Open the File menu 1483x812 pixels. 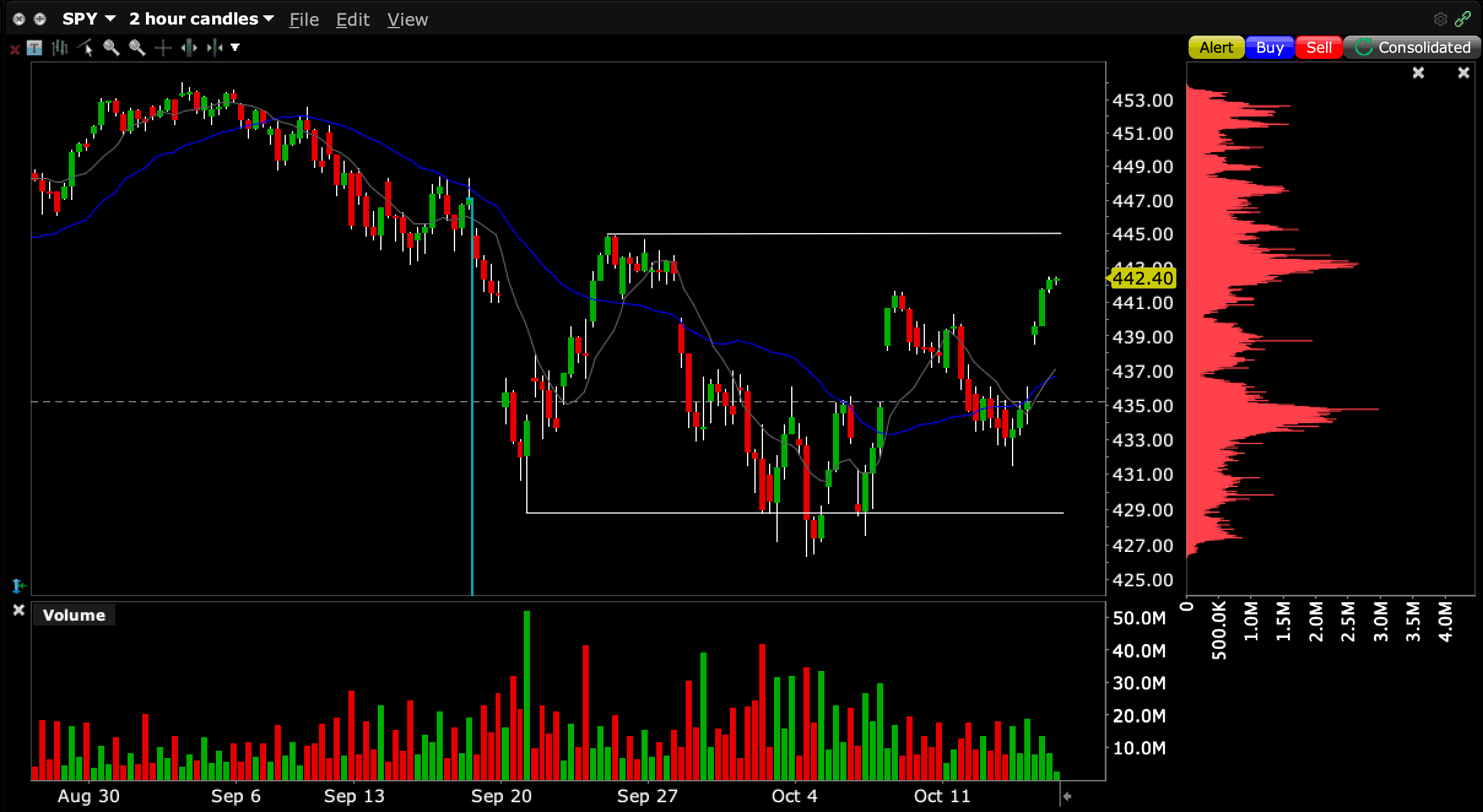pyautogui.click(x=304, y=20)
